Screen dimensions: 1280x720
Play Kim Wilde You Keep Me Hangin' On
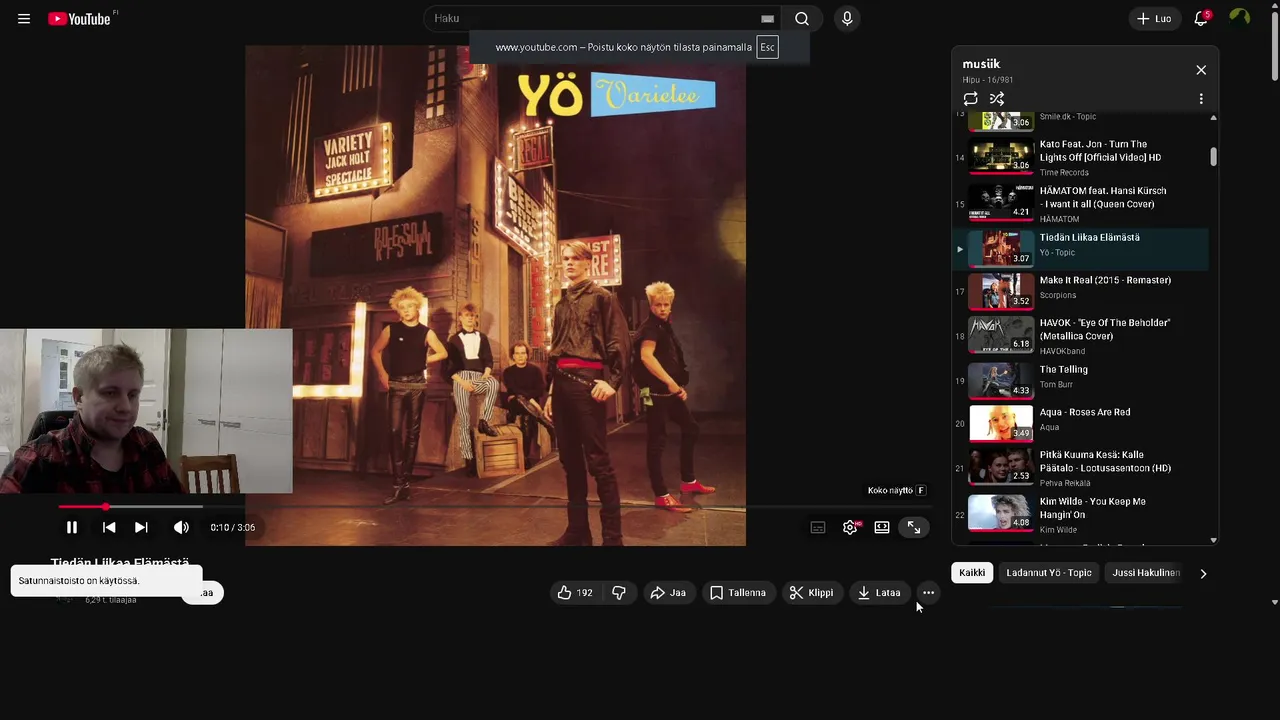coord(1080,514)
